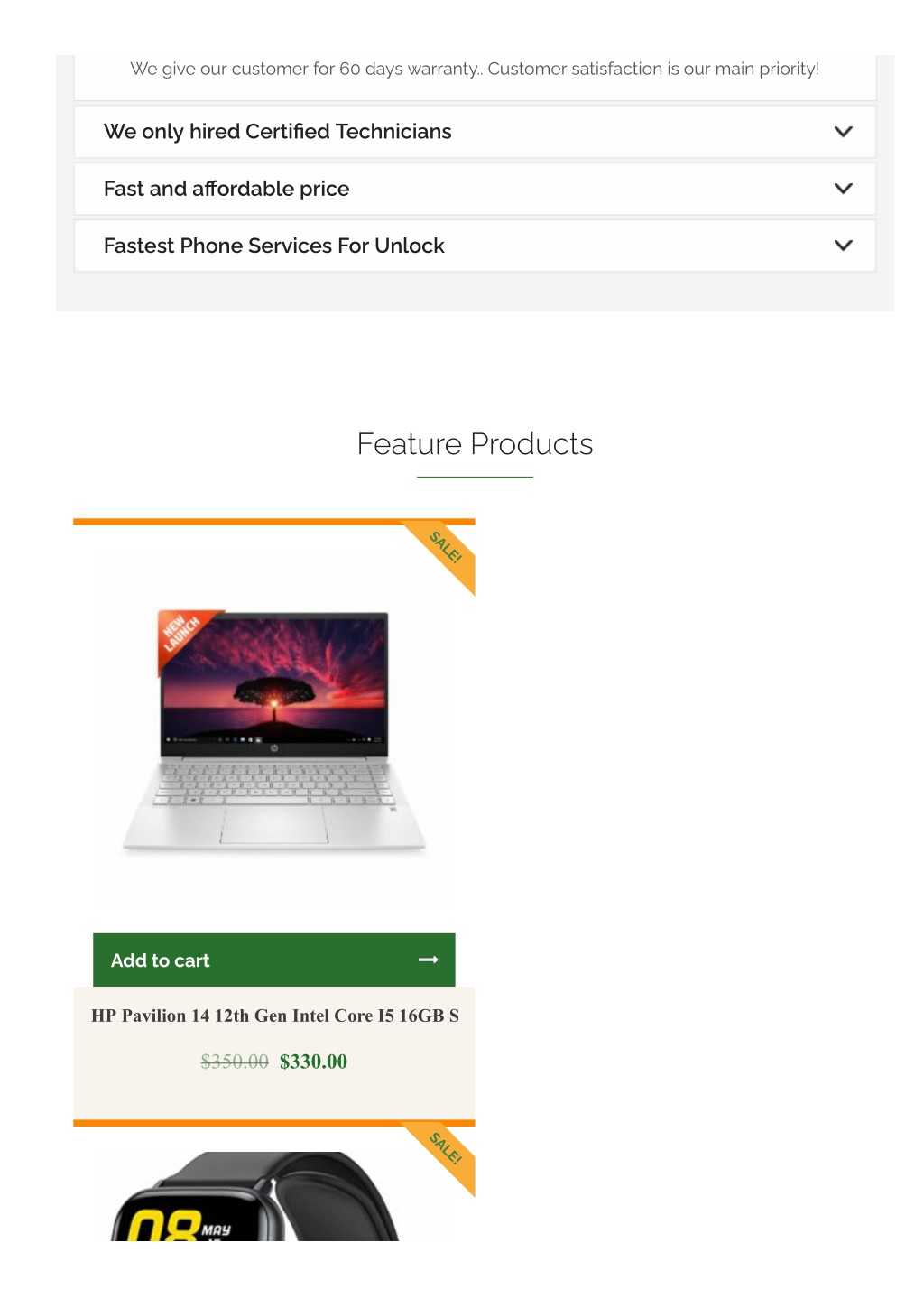Screen dimensions: 924x1308
Task: Click the arrow icon in Add to cart
Action: pos(429,960)
